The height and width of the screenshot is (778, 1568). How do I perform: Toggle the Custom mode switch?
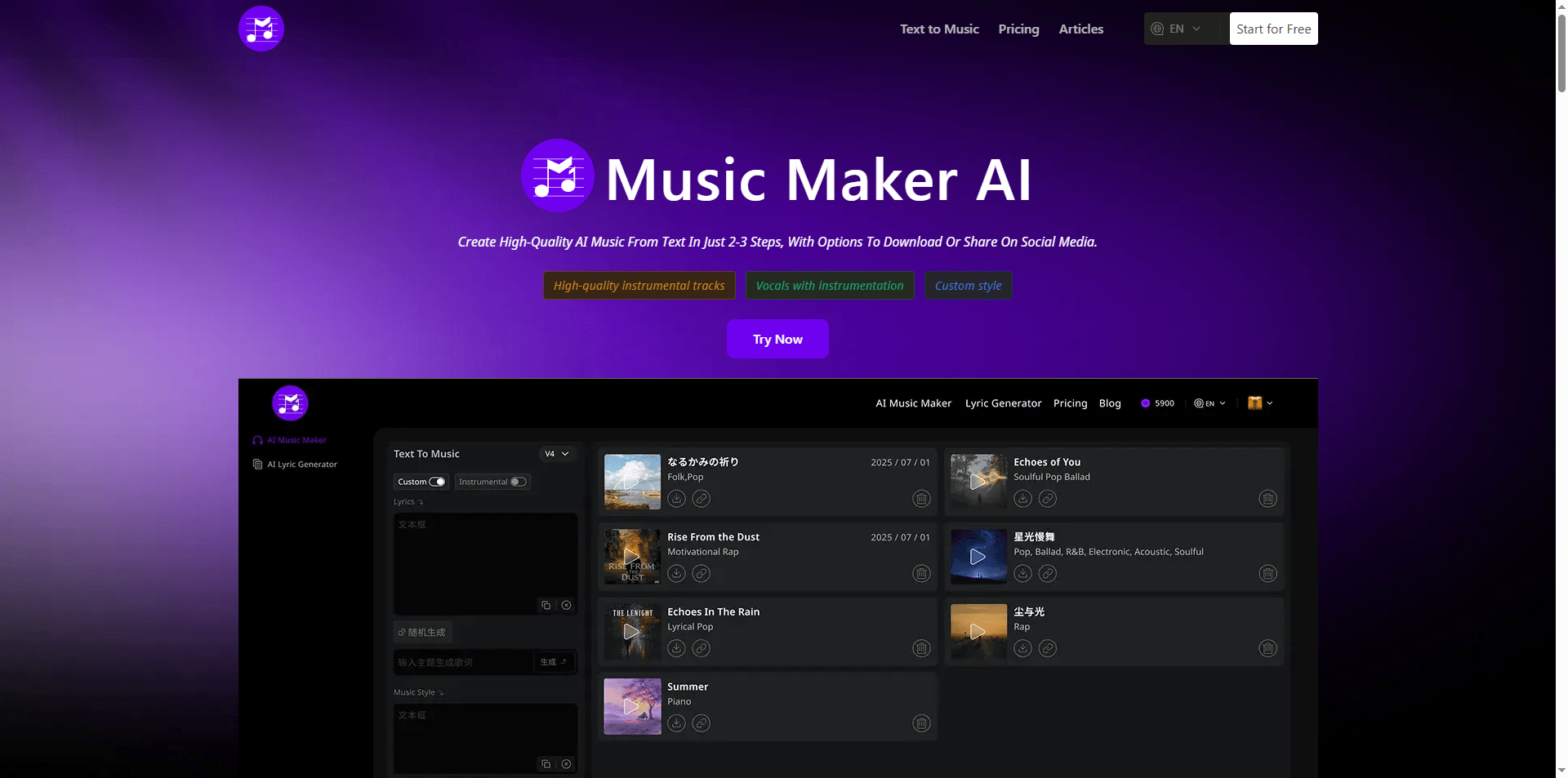[x=437, y=482]
